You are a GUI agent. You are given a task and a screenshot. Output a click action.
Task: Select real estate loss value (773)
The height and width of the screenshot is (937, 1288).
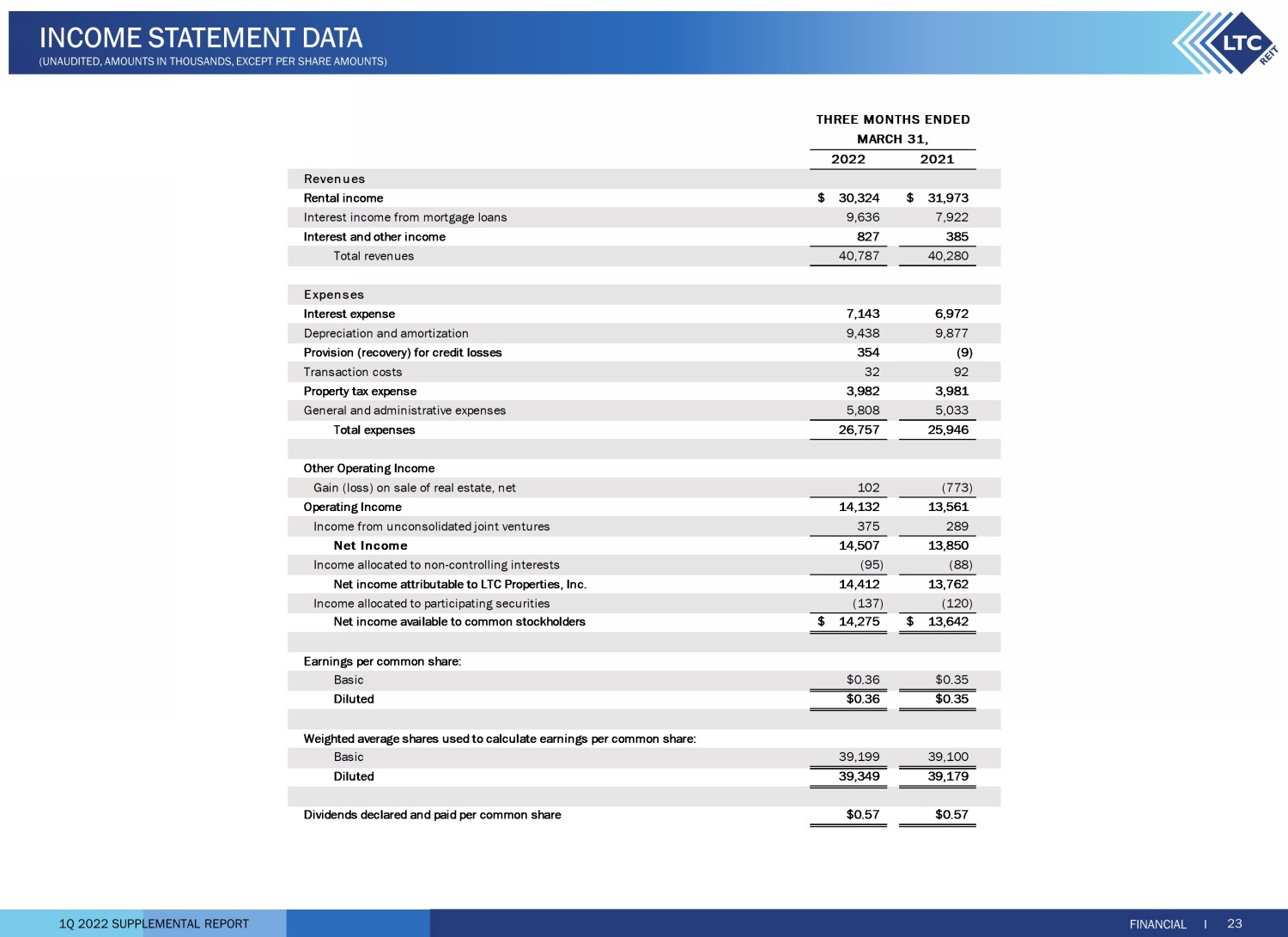(x=957, y=488)
